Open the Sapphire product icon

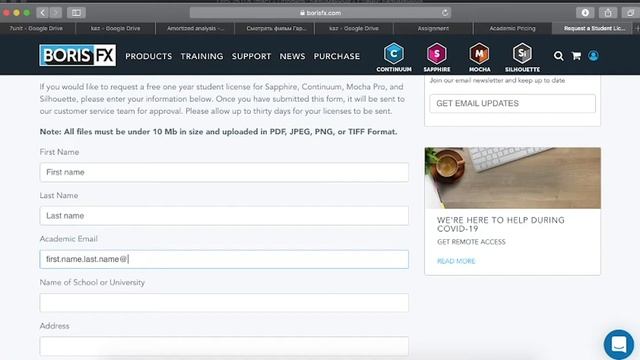pos(437,57)
